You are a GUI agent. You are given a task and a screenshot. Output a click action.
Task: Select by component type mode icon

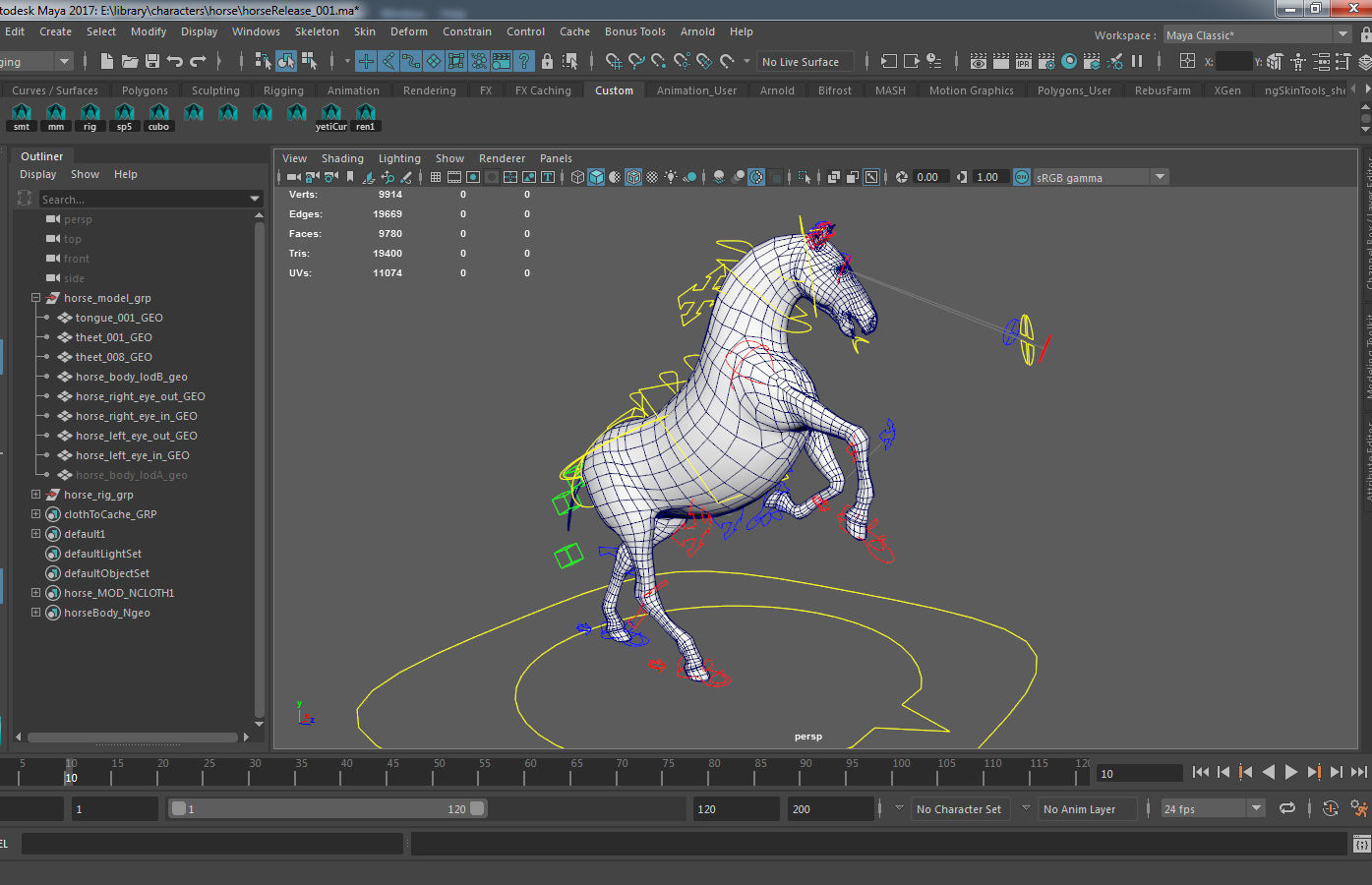pos(310,61)
